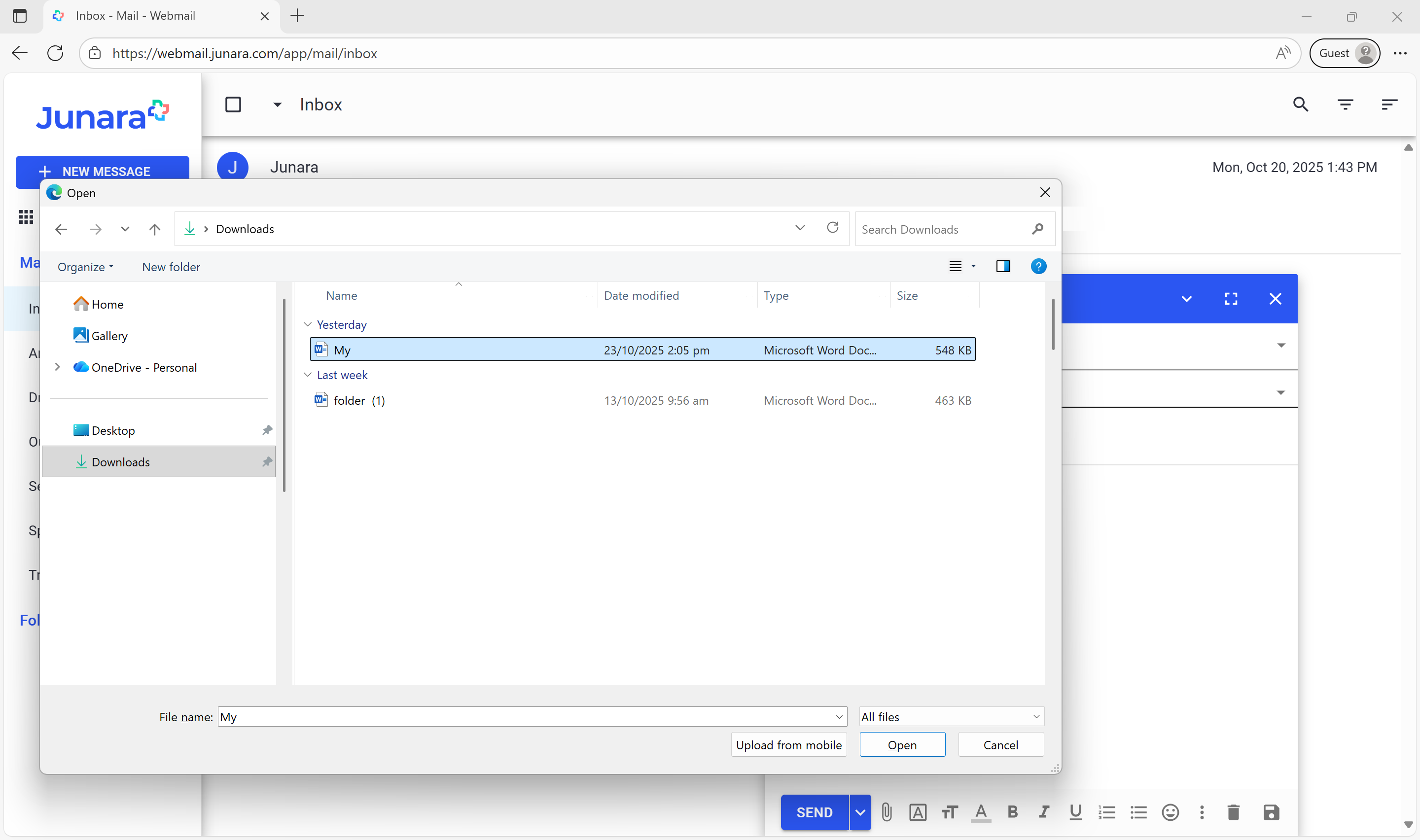Select Desktop in navigation pane
The width and height of the screenshot is (1420, 840).
[x=158, y=430]
